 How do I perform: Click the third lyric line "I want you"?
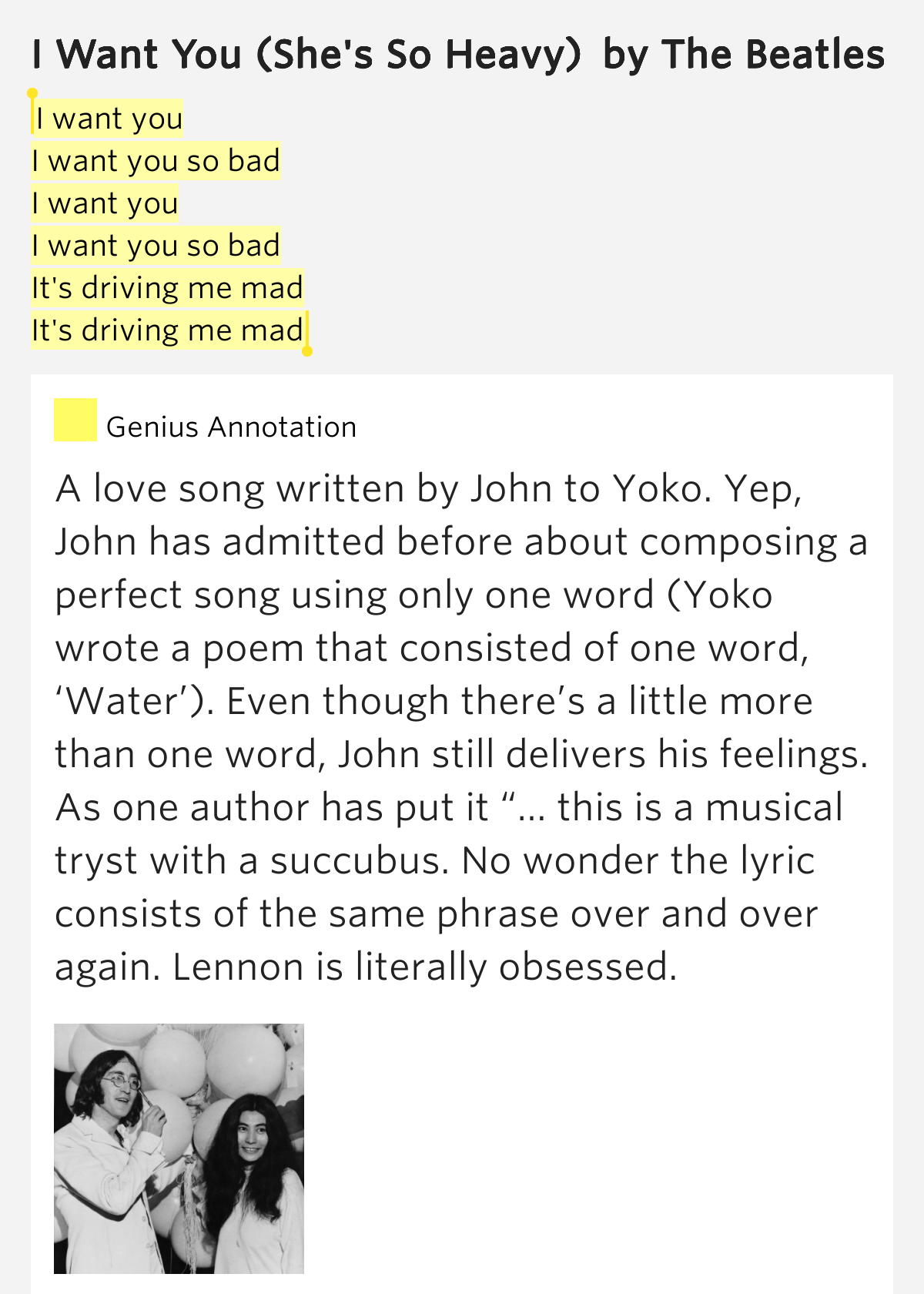pyautogui.click(x=105, y=203)
